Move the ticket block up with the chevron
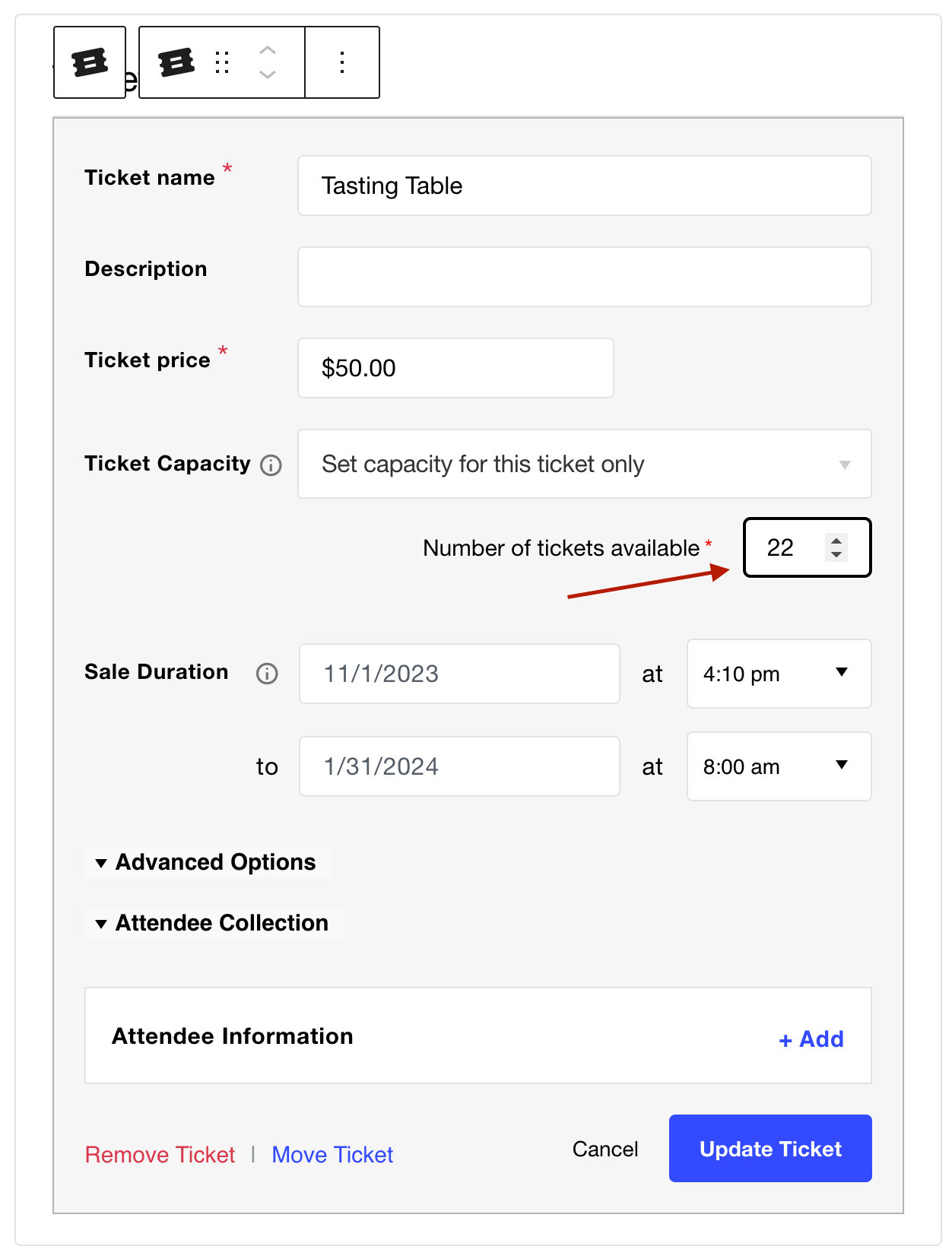 267,51
